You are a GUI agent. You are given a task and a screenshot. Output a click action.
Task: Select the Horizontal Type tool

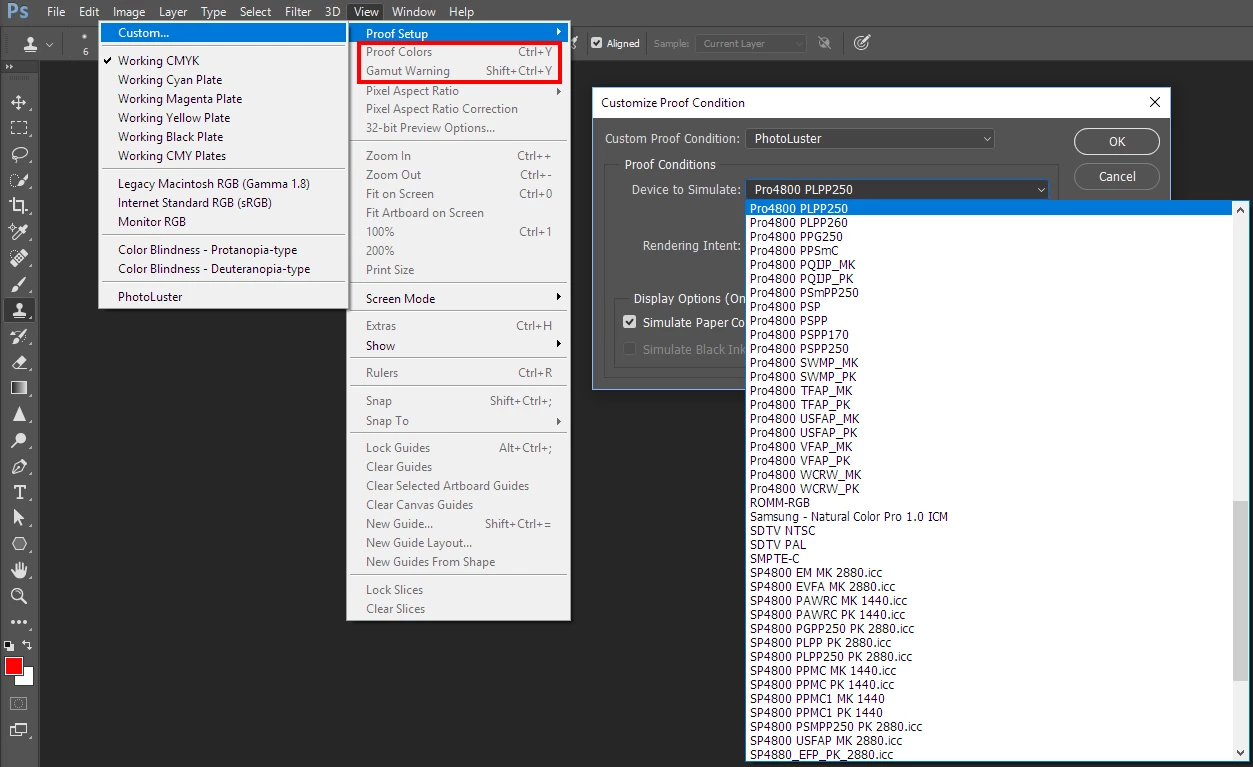click(18, 492)
